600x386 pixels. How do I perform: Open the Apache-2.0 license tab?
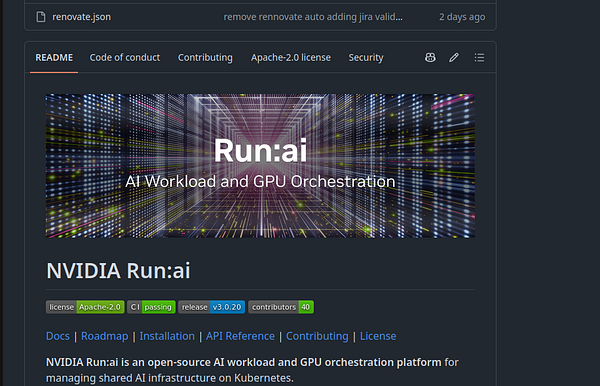[x=291, y=57]
